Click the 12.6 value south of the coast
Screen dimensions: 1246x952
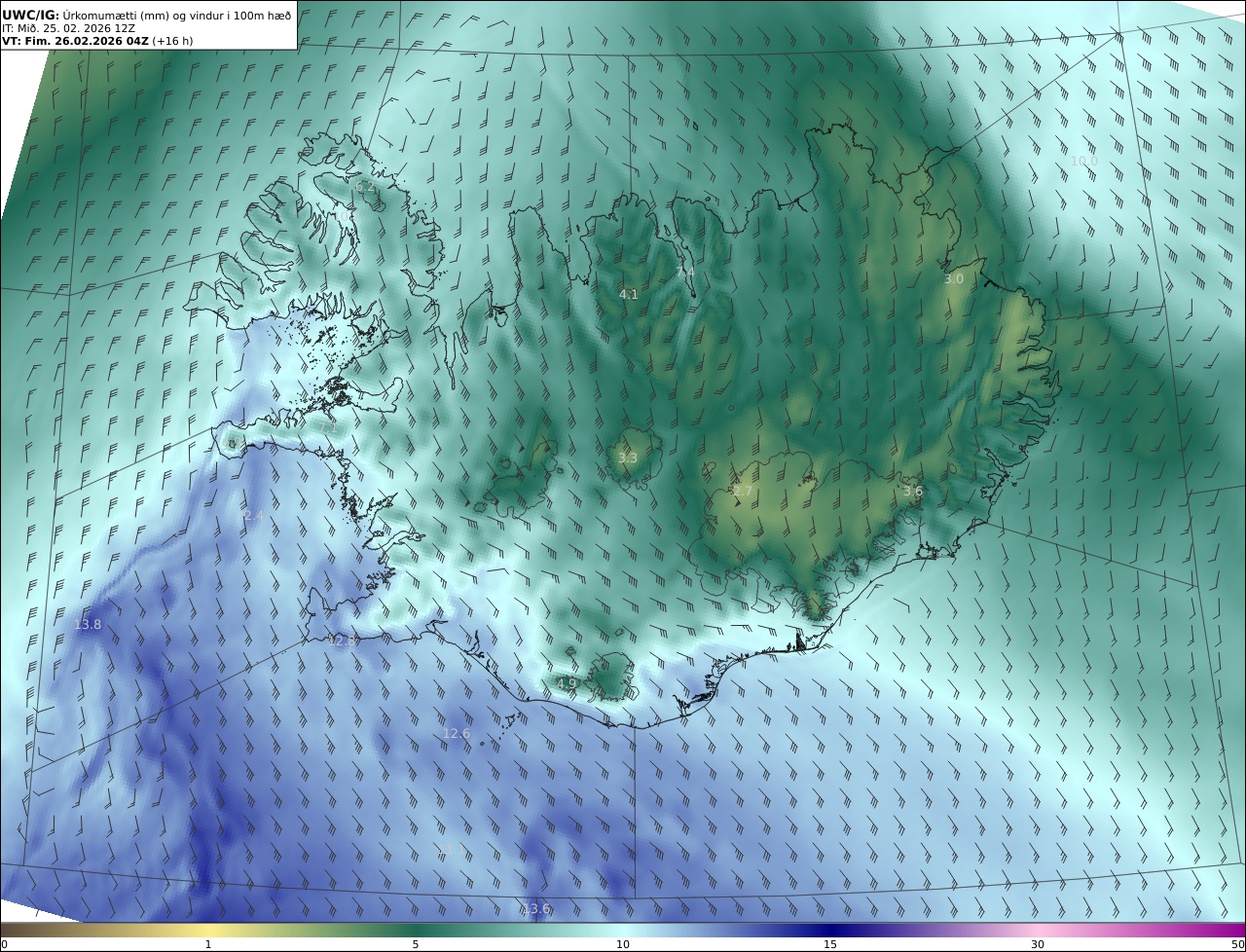(456, 734)
